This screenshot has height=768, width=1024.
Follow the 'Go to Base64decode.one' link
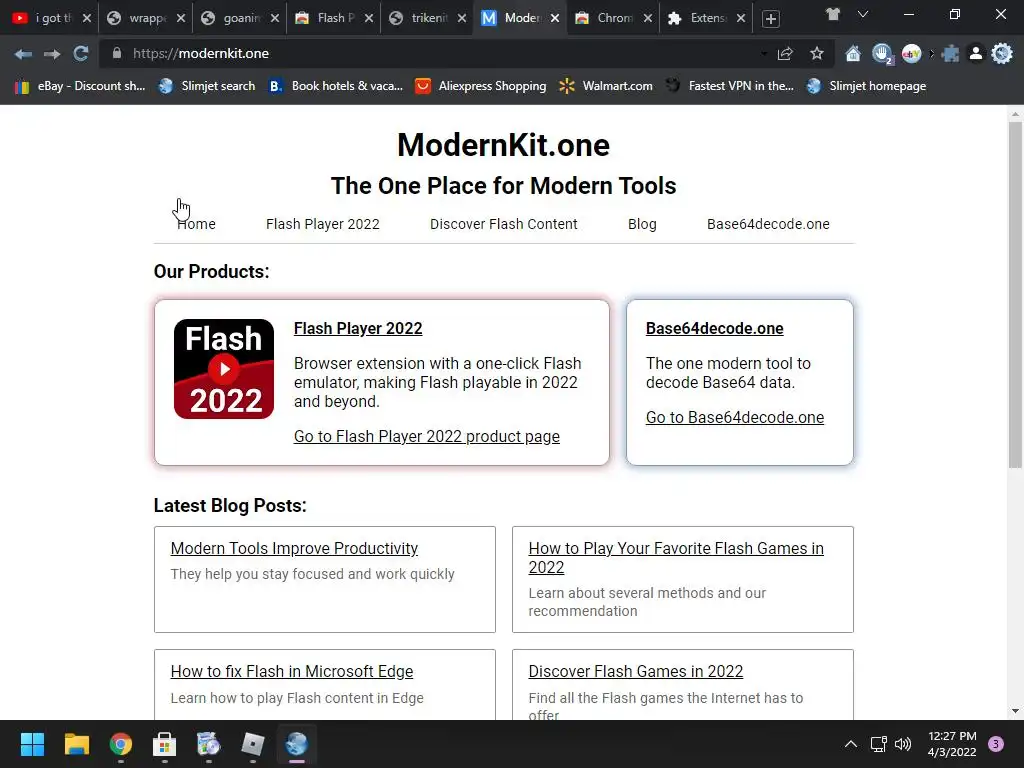click(735, 417)
